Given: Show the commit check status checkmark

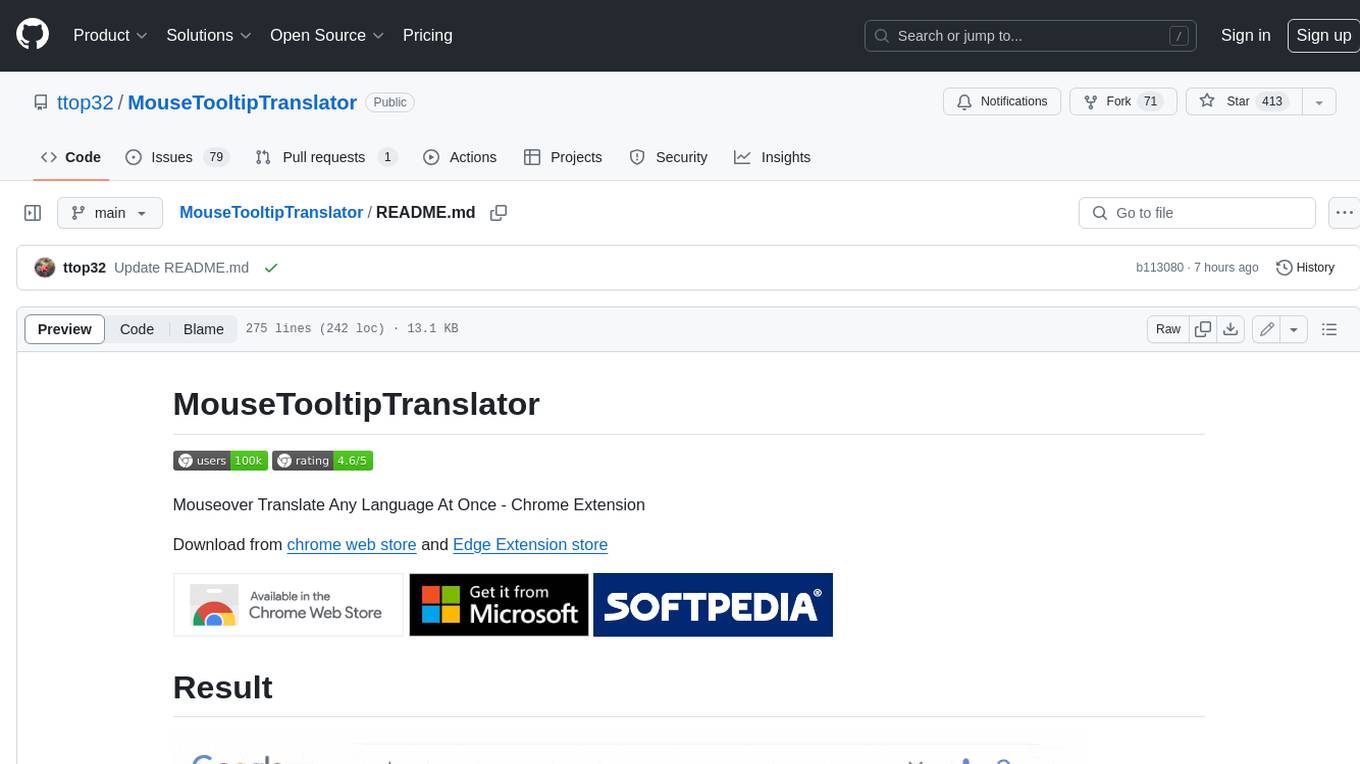Looking at the screenshot, I should coord(270,268).
